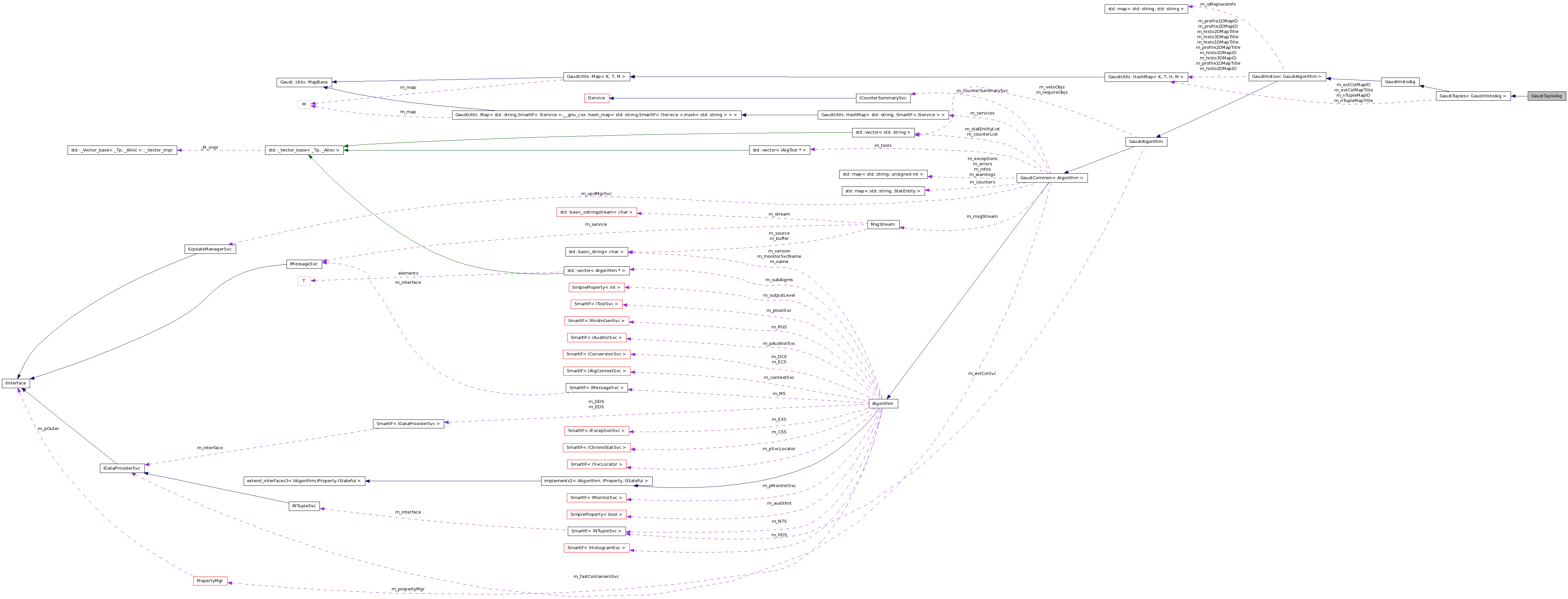Select the Gaudi::Utils::MapBase node
The width and height of the screenshot is (1568, 599).
[x=304, y=81]
